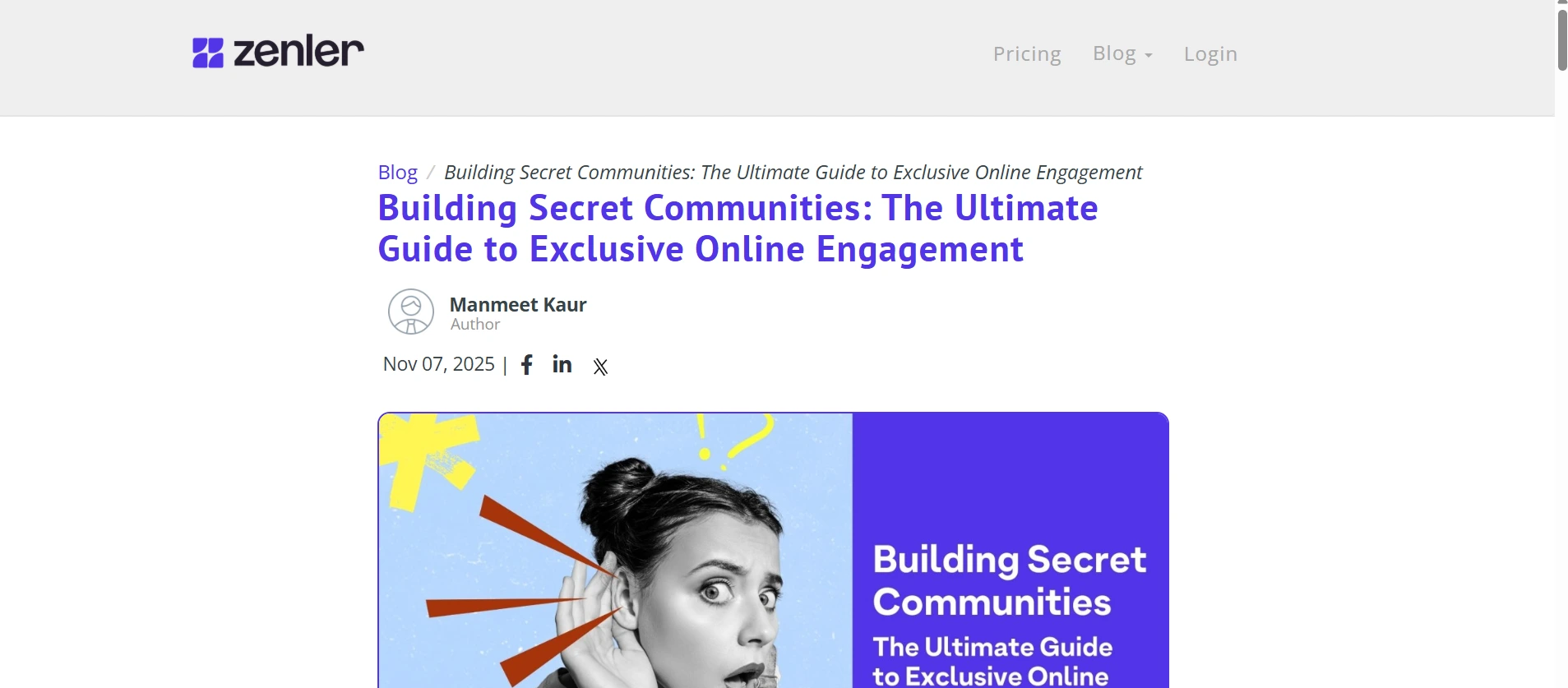Click author name Manmeet Kaur
The height and width of the screenshot is (688, 1568).
coord(518,305)
